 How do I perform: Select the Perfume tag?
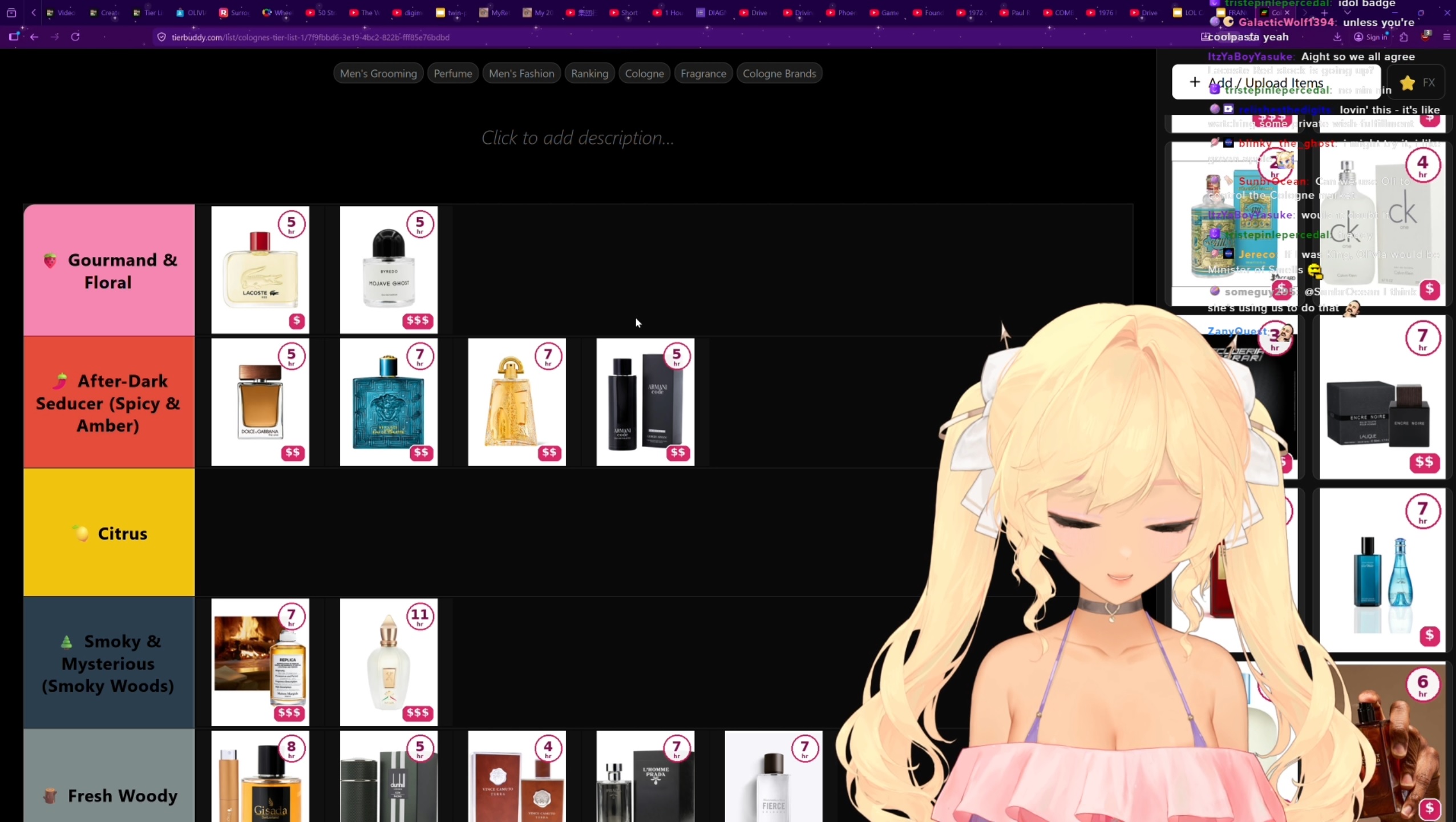[x=452, y=74]
